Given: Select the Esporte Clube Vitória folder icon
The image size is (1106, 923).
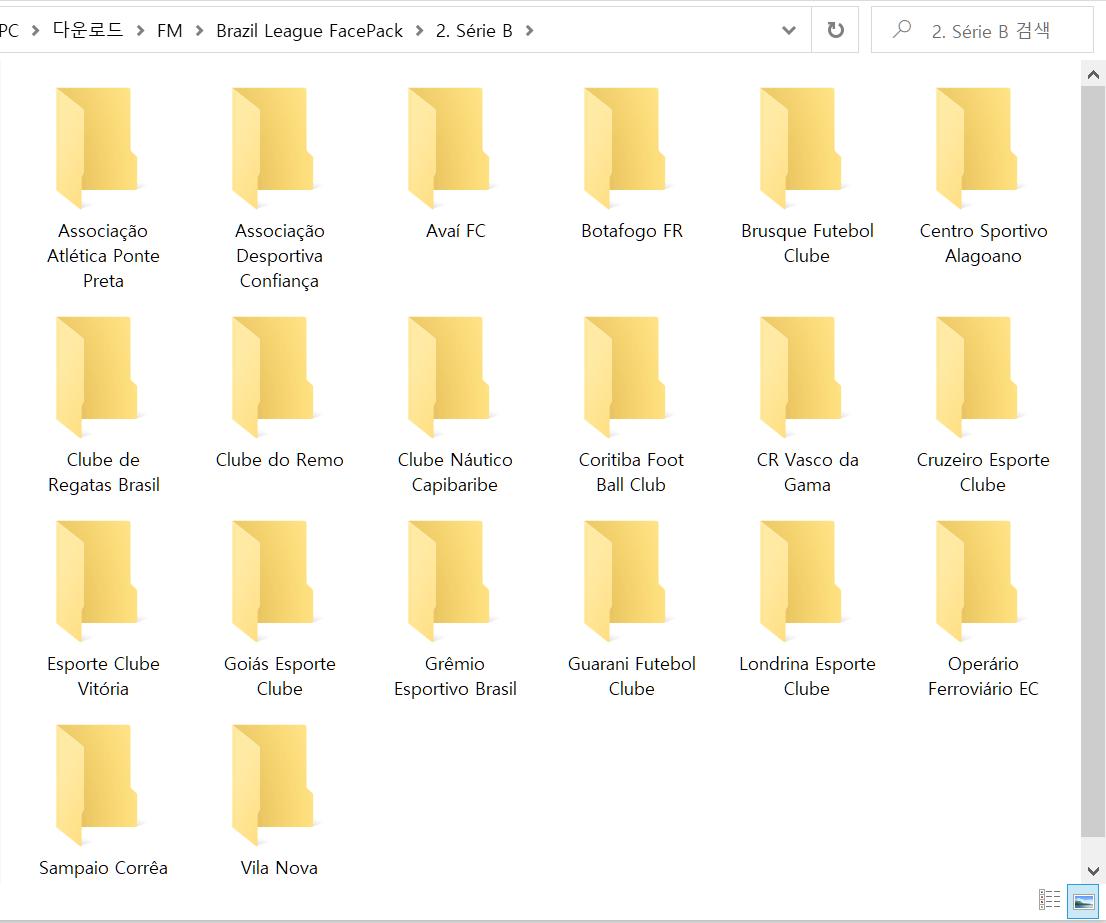Looking at the screenshot, I should (97, 580).
